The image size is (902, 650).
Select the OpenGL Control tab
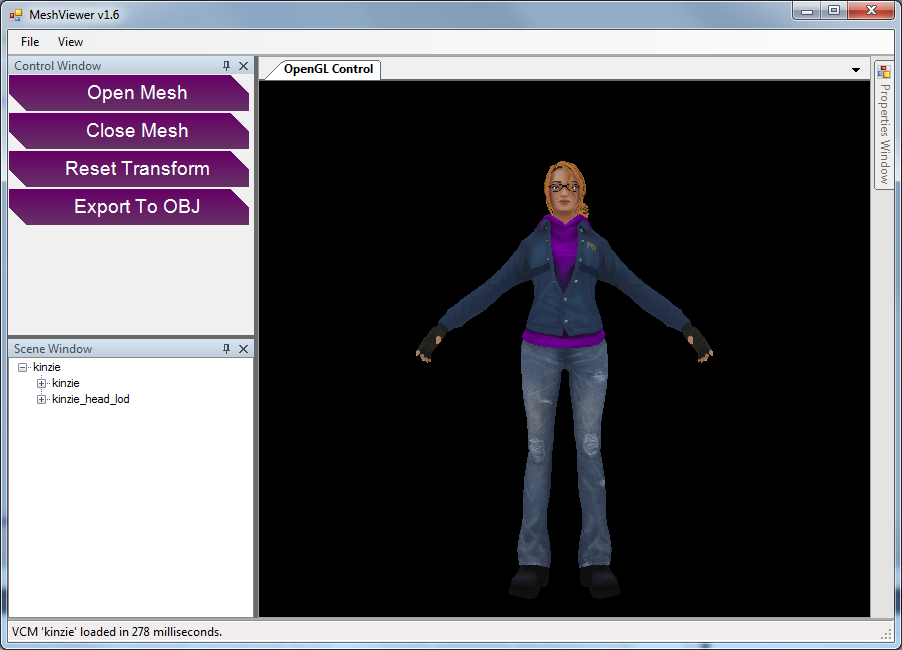328,69
